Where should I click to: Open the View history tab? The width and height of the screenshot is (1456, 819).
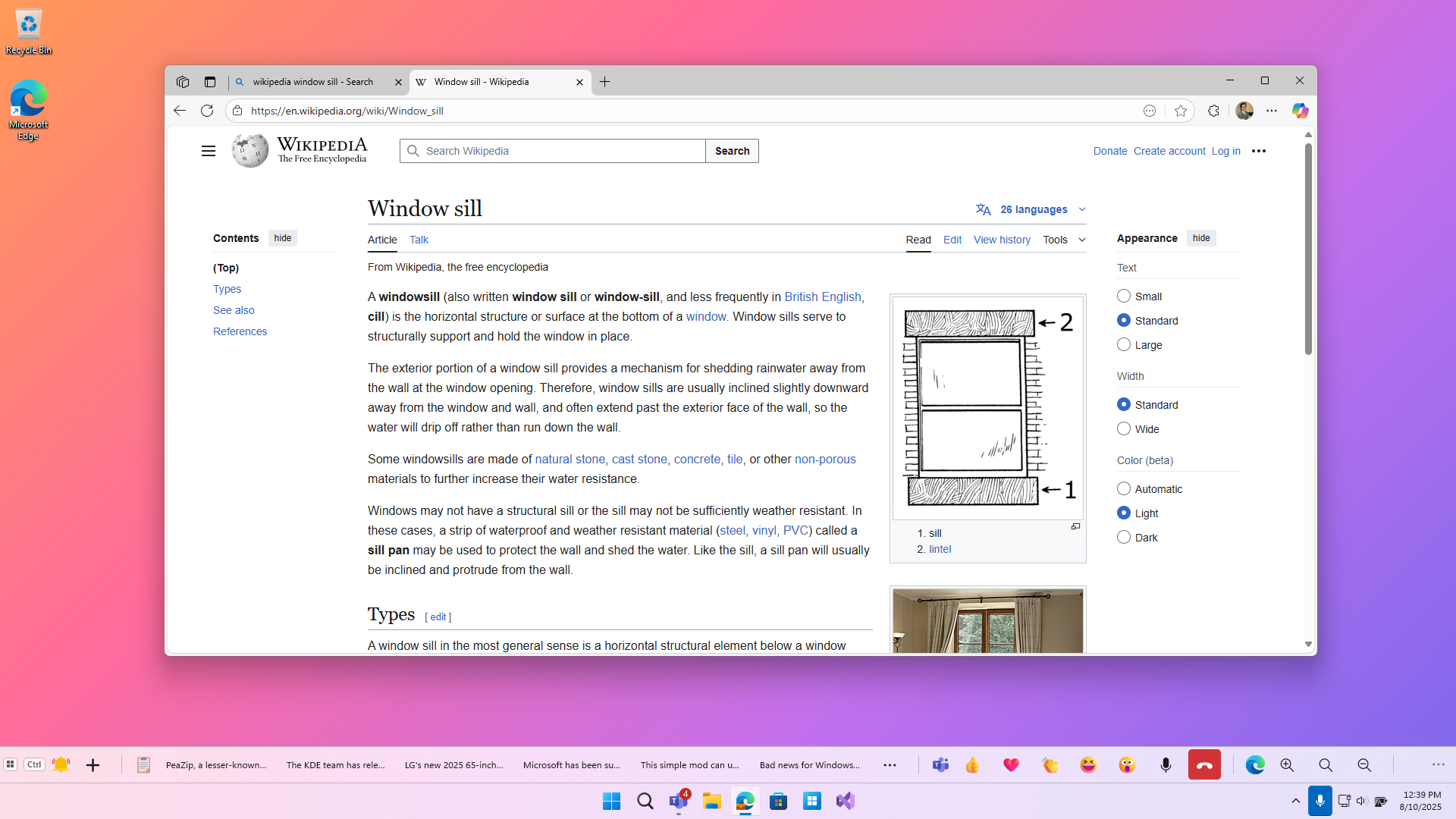pos(1002,240)
